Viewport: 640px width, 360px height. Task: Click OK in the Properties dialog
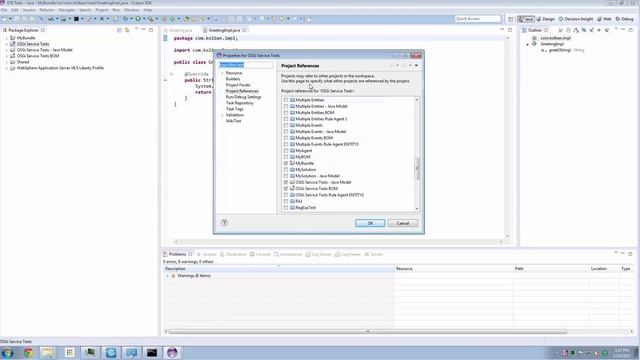click(370, 223)
